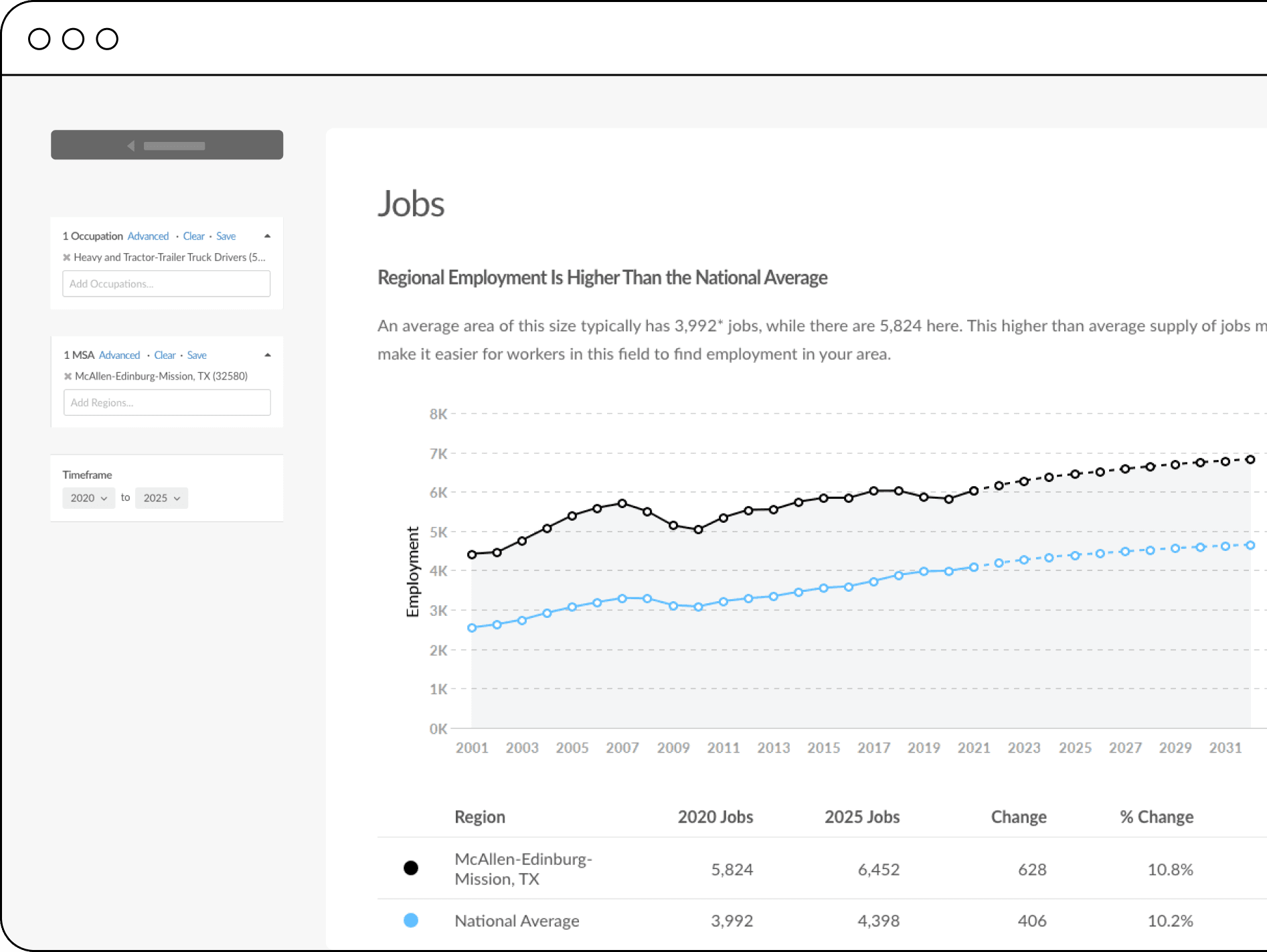Click the % Change column header
The image size is (1267, 952).
(x=1156, y=817)
